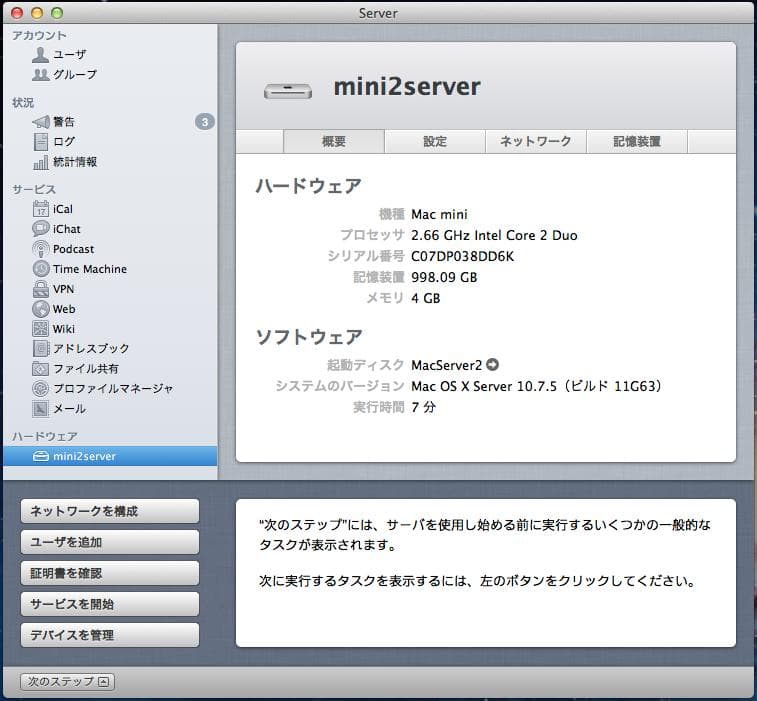Click the ファイル共有 folder icon
Viewport: 757px width, 701px height.
pyautogui.click(x=41, y=369)
